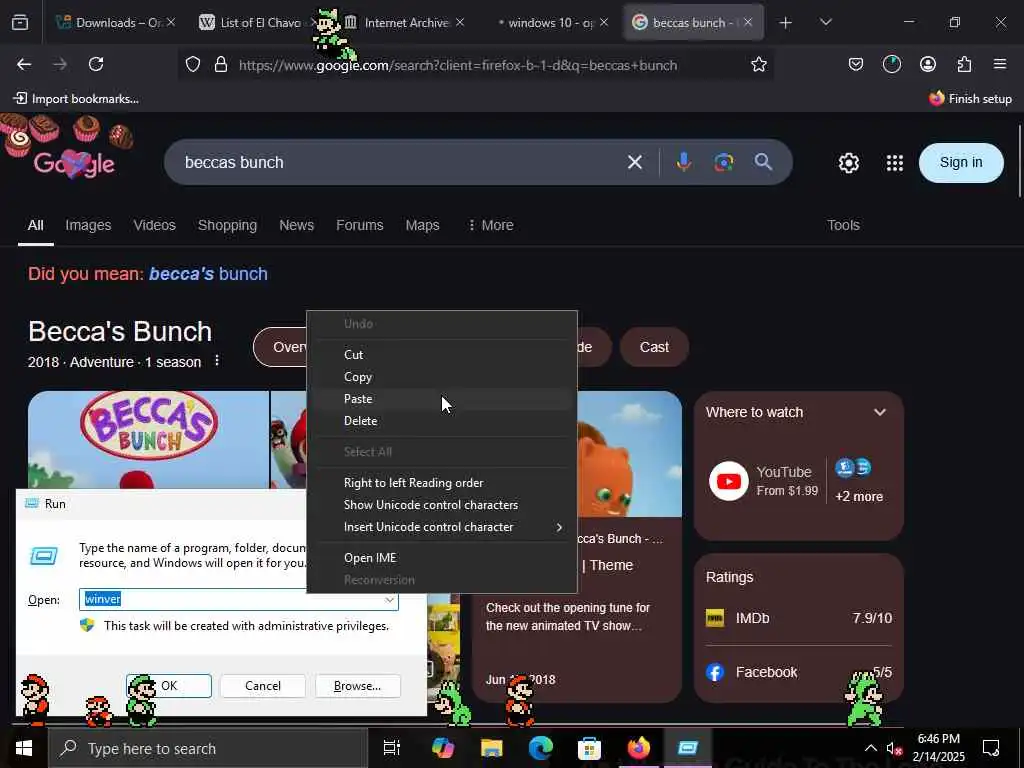Open the Firefox hamburger menu
The image size is (1024, 768).
click(x=999, y=64)
